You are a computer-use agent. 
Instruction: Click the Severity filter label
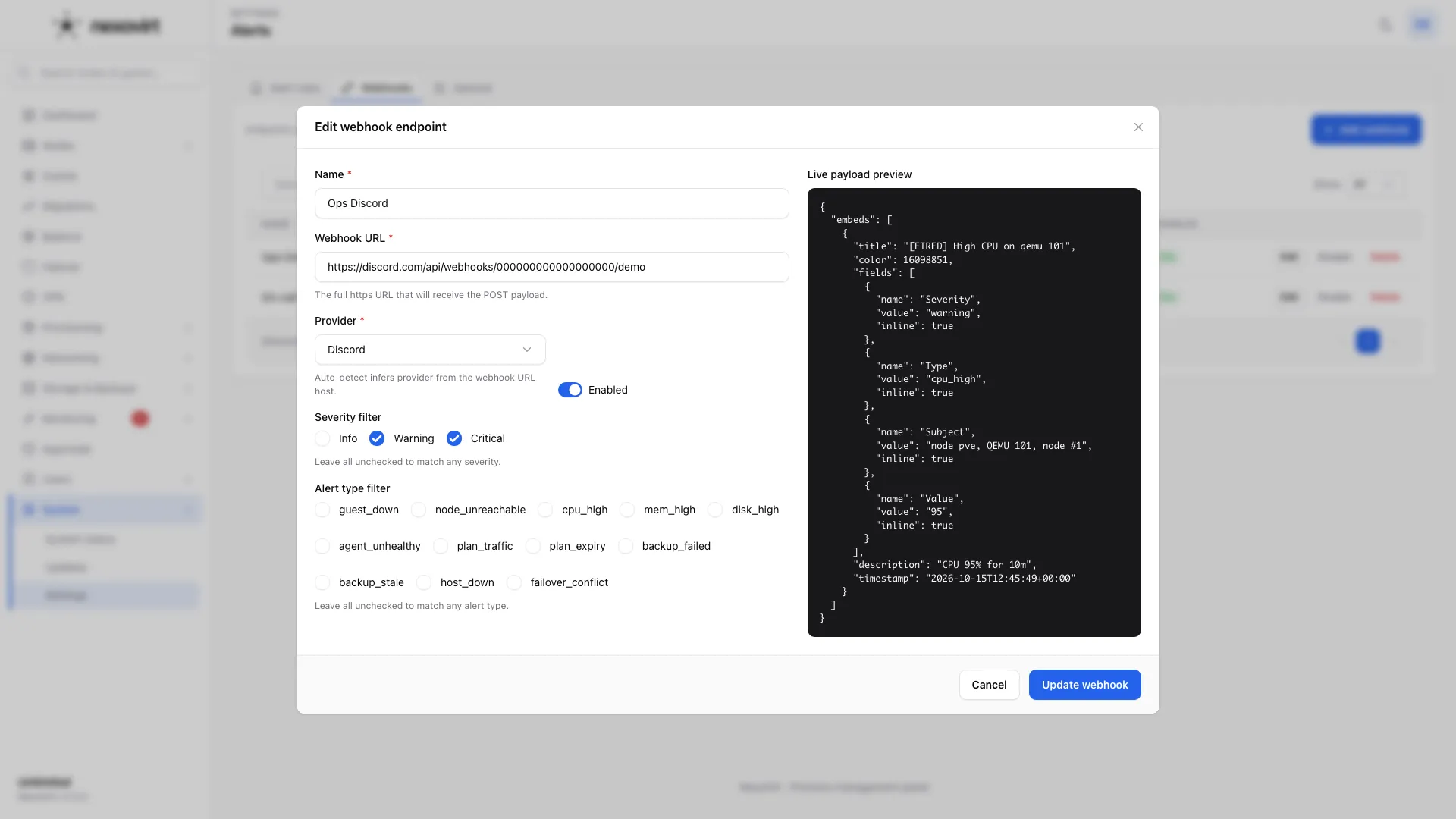coord(348,417)
